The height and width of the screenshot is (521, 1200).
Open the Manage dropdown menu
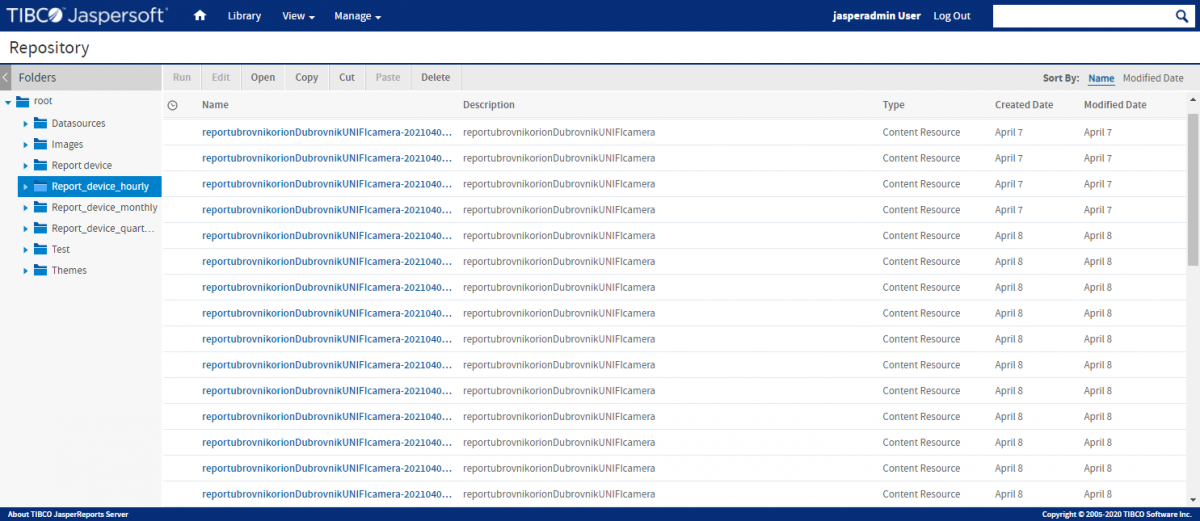pos(357,16)
